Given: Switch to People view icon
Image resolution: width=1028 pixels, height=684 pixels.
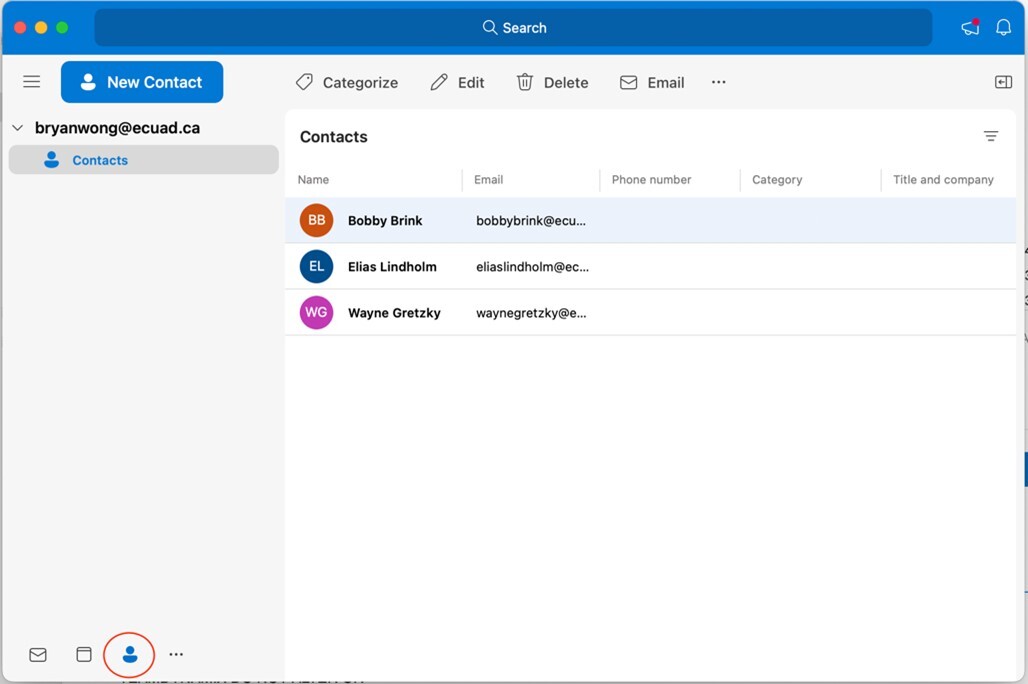Looking at the screenshot, I should click(130, 654).
